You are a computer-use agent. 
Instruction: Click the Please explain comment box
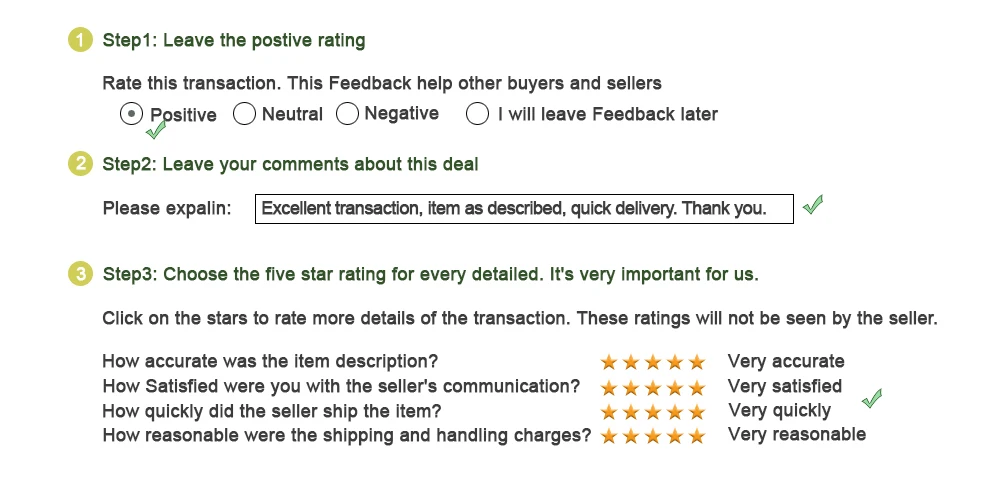[x=524, y=209]
